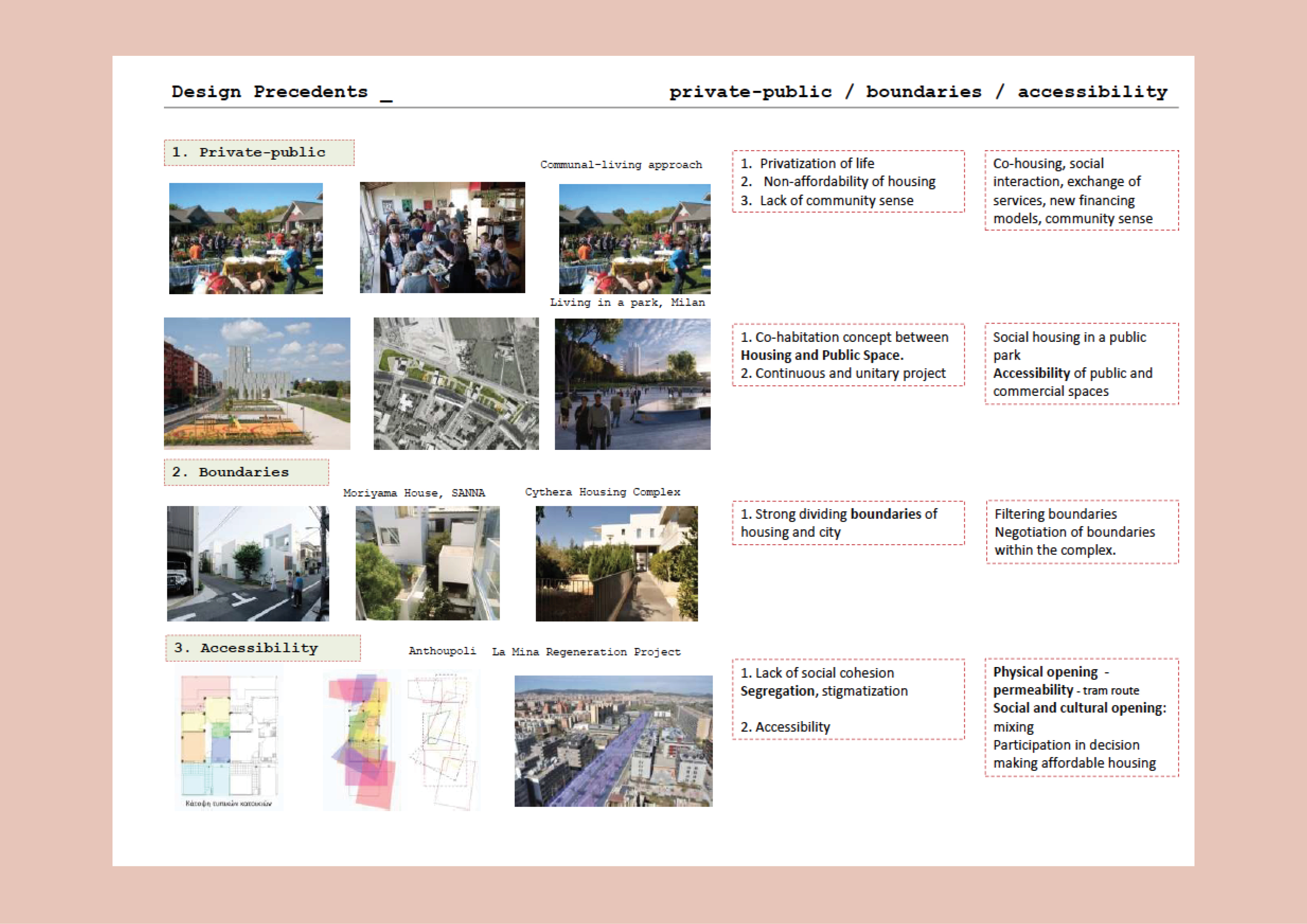
Task: Open the indoor communal dining photo
Action: (x=442, y=237)
